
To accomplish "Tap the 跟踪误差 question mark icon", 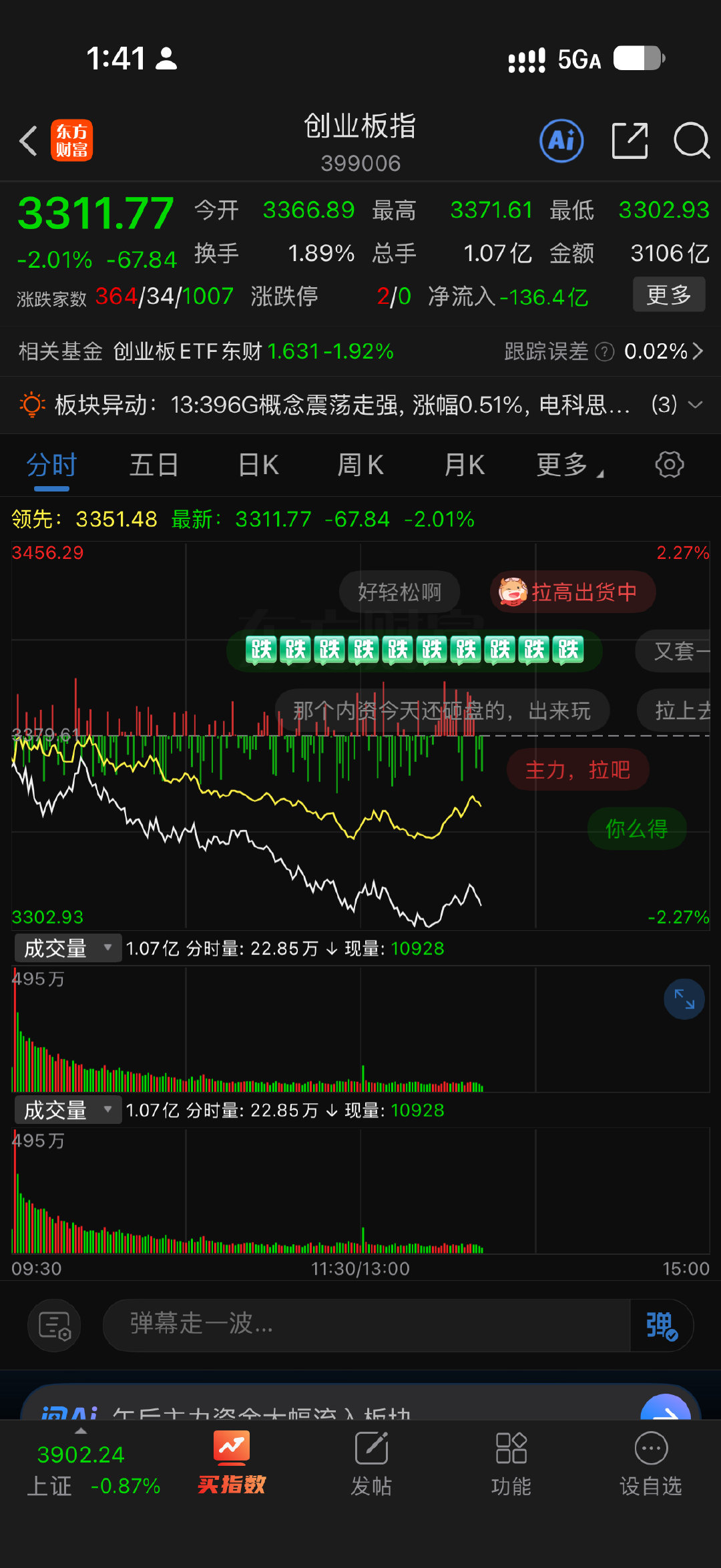I will coord(604,351).
